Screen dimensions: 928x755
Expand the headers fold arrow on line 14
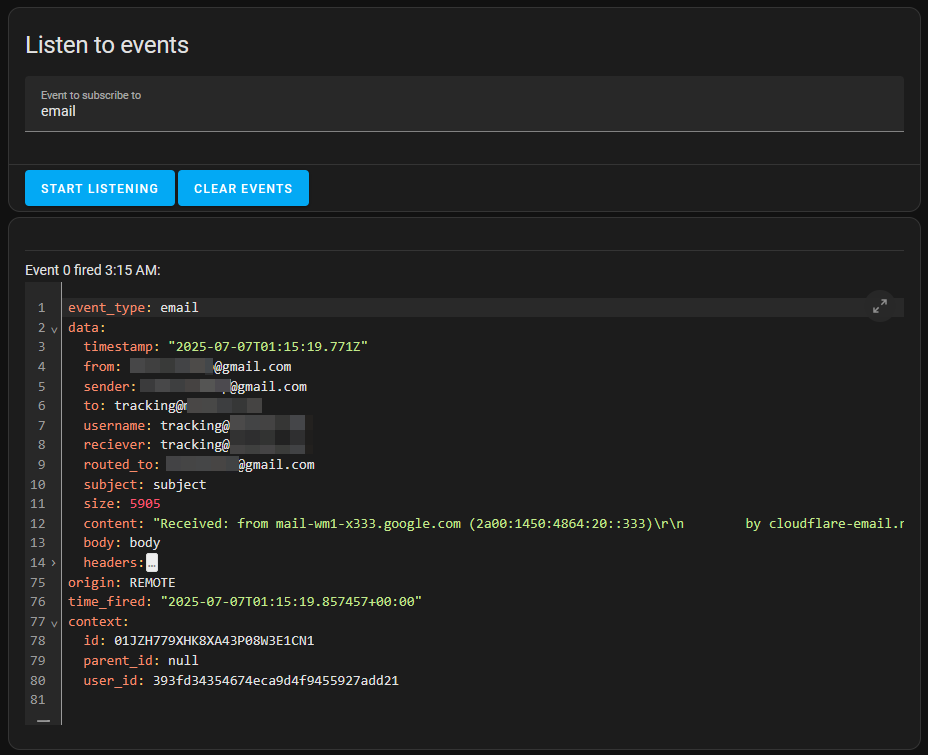pos(54,563)
